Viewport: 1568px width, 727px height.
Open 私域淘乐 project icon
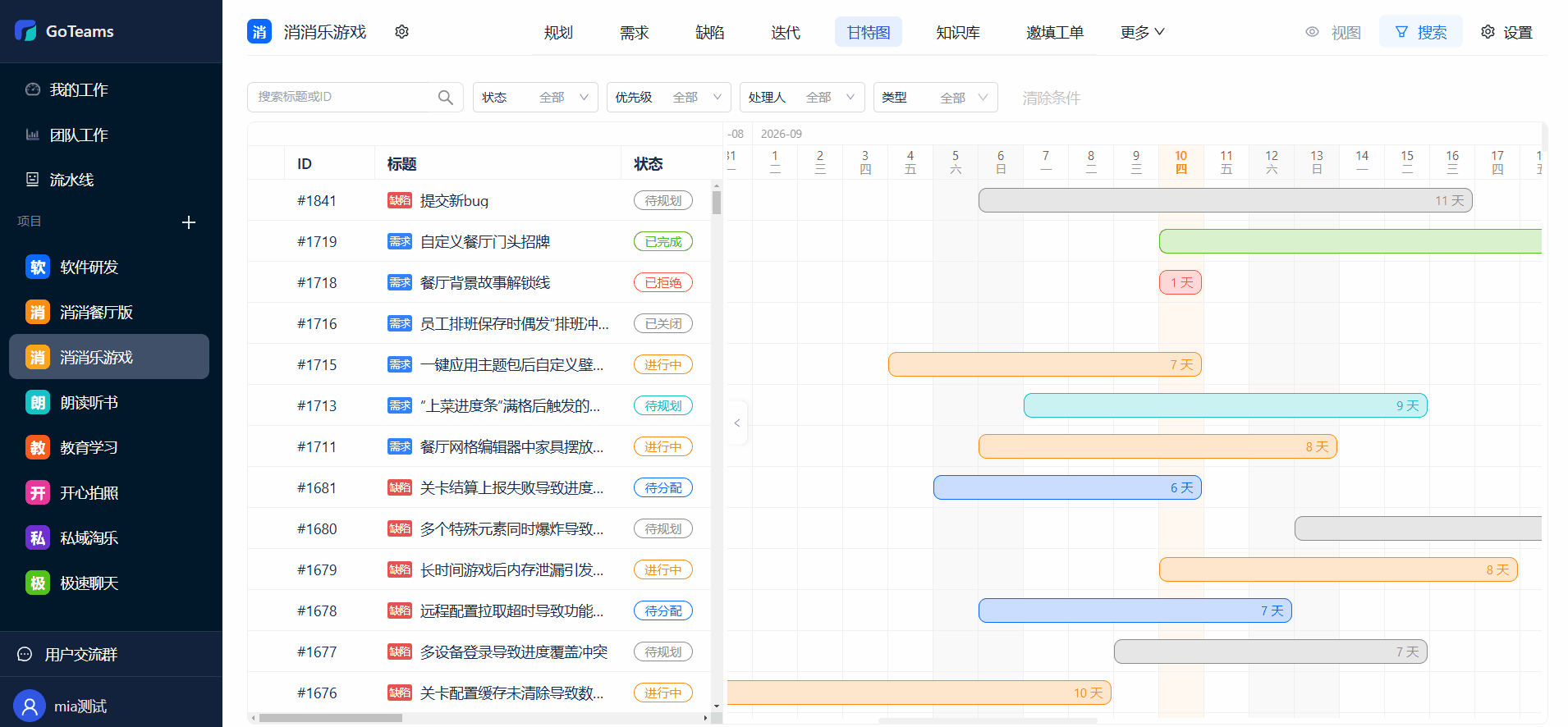[38, 538]
